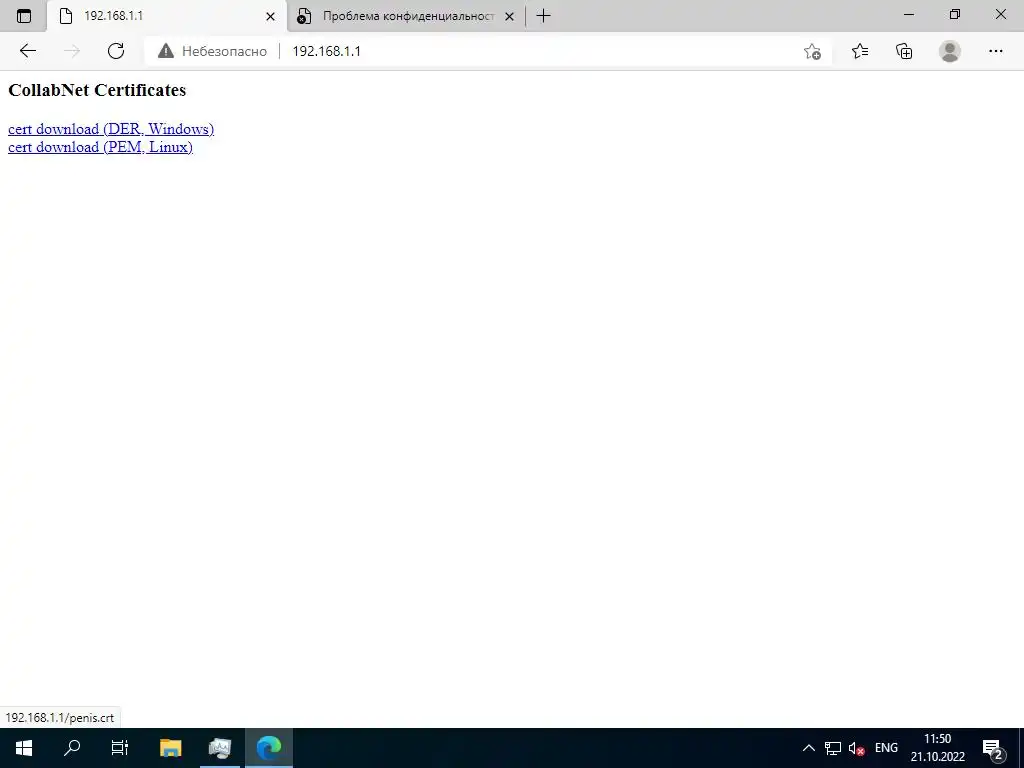Screen dimensions: 1024x768
Task: Close the Edge browser window
Action: (x=1000, y=14)
